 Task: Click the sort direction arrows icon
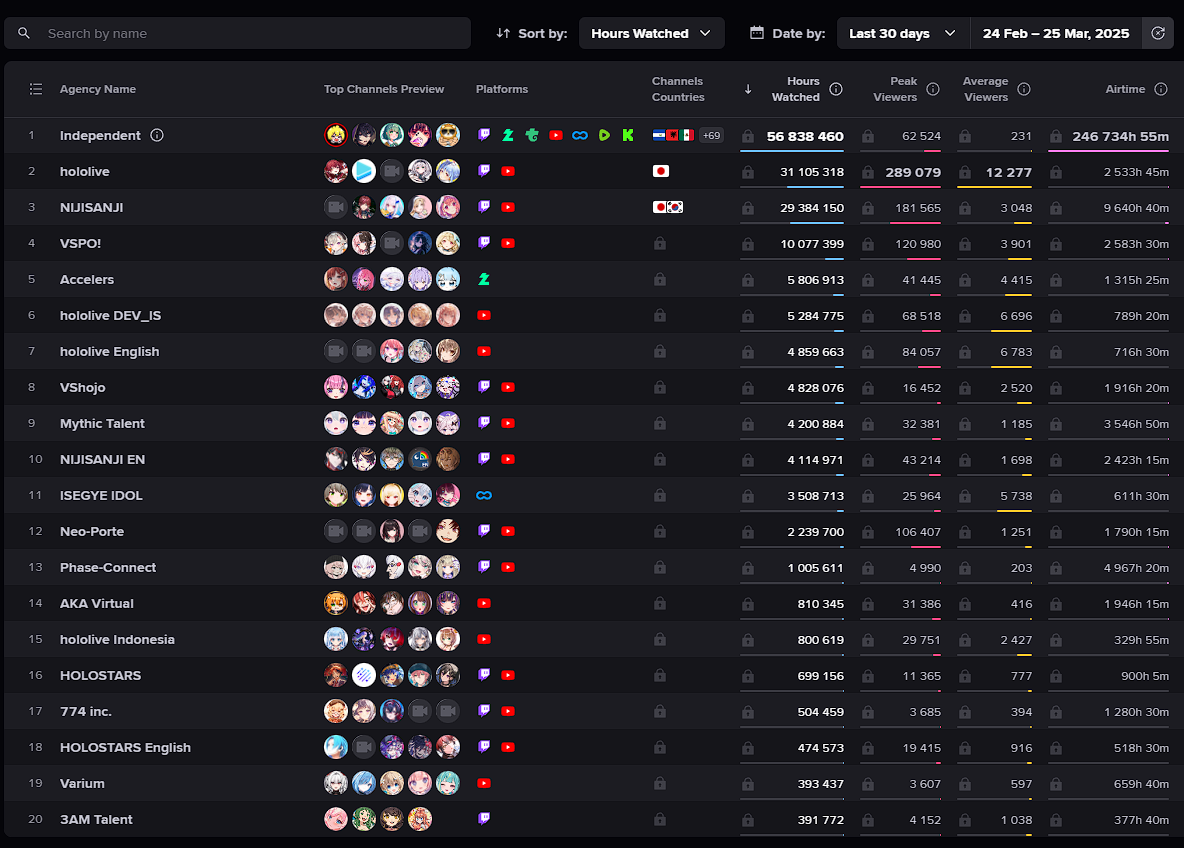click(x=503, y=33)
